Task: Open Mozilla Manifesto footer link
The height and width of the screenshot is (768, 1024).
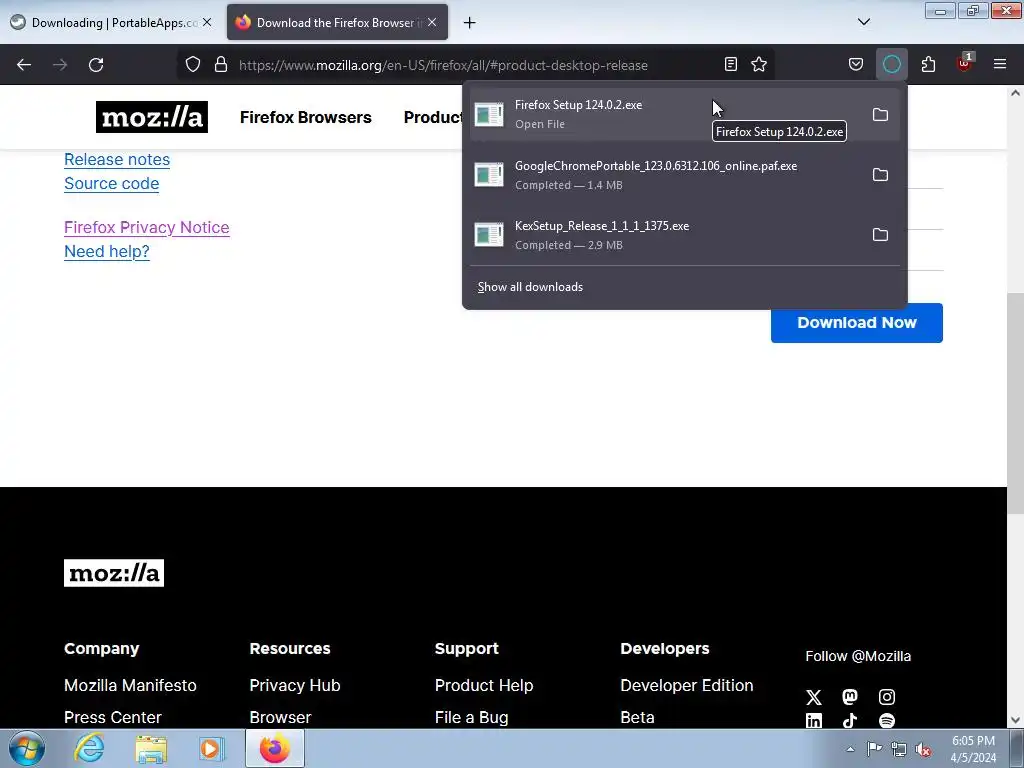Action: click(131, 685)
